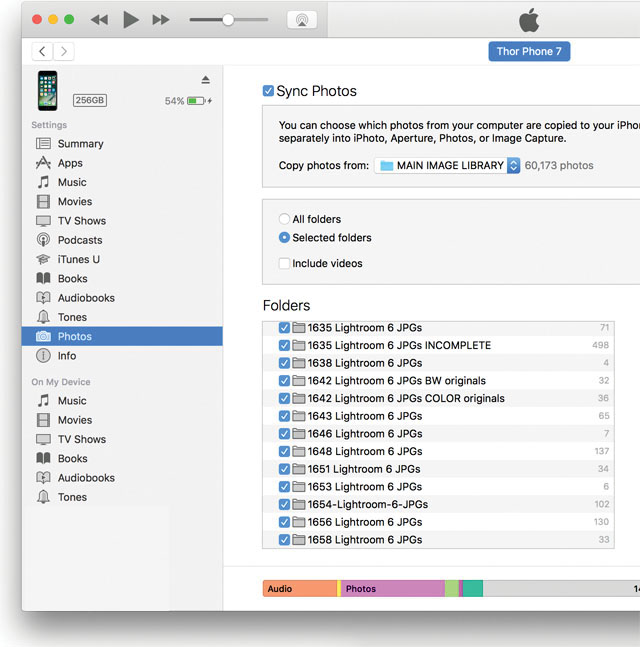Start playback with the play button
Image resolution: width=640 pixels, height=647 pixels.
pos(131,19)
